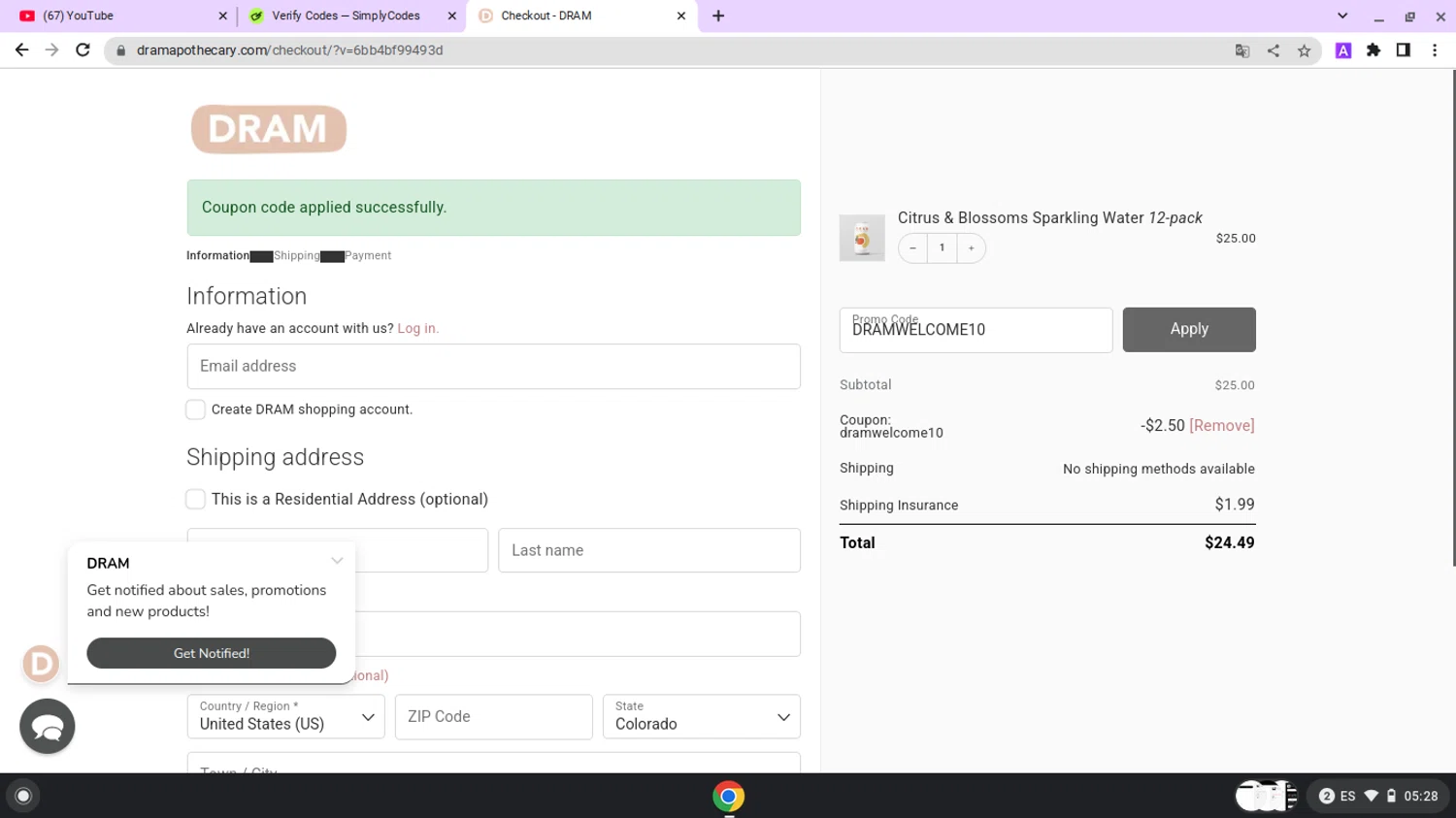The image size is (1456, 818).
Task: Click 'No shipping methods available' text
Action: 1159,469
